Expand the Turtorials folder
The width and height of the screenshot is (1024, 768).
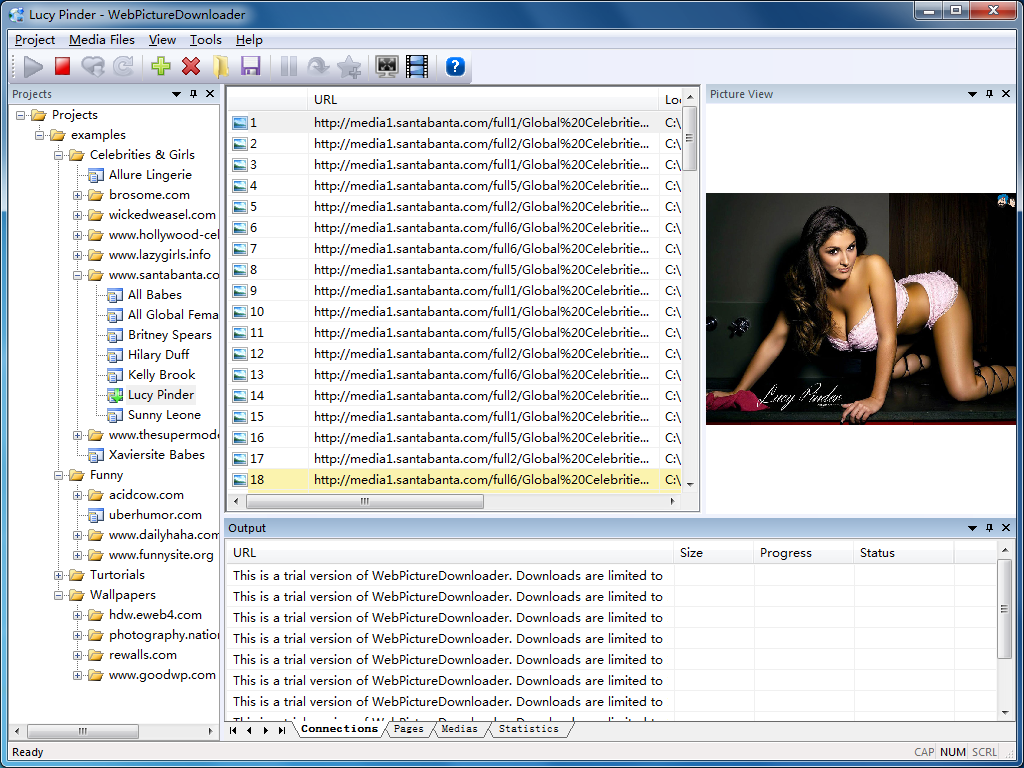pyautogui.click(x=58, y=575)
